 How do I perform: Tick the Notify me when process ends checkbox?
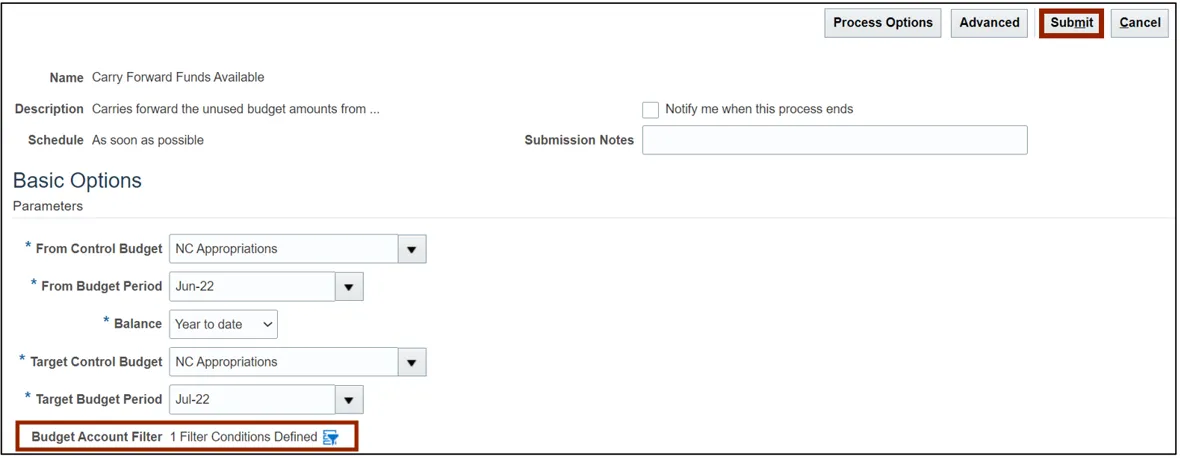pos(651,110)
